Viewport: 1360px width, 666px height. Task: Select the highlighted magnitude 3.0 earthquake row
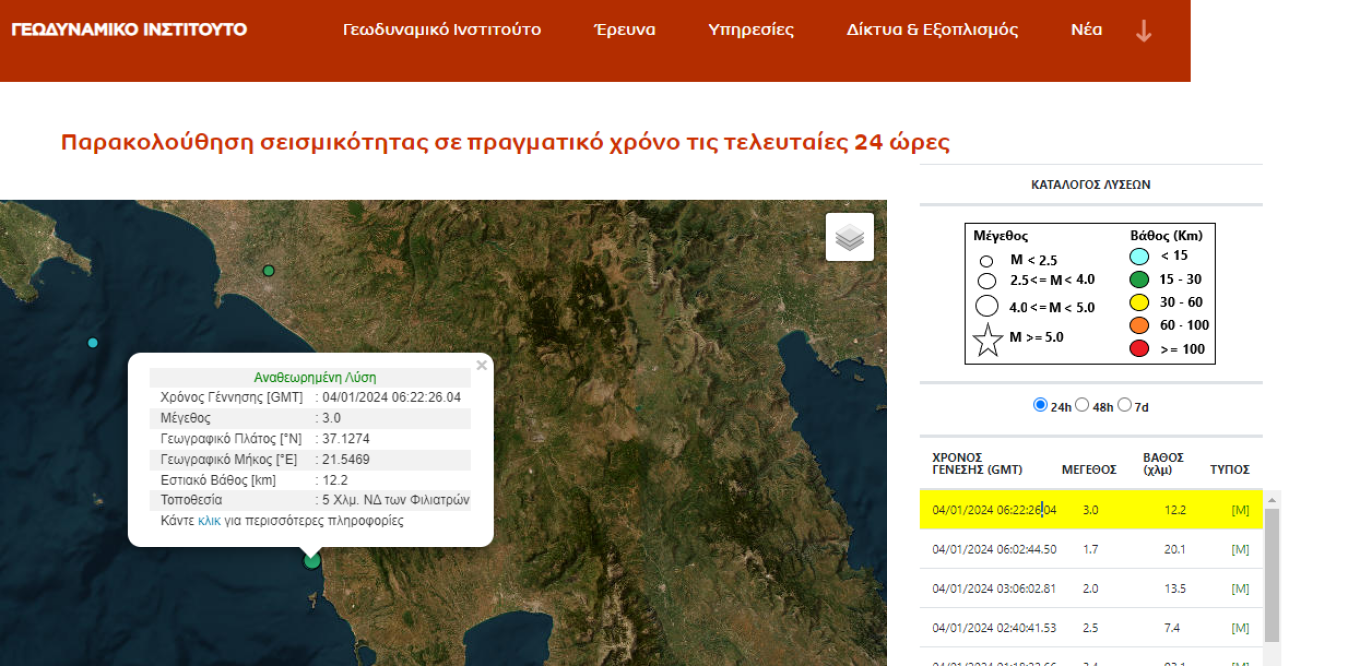click(1090, 510)
